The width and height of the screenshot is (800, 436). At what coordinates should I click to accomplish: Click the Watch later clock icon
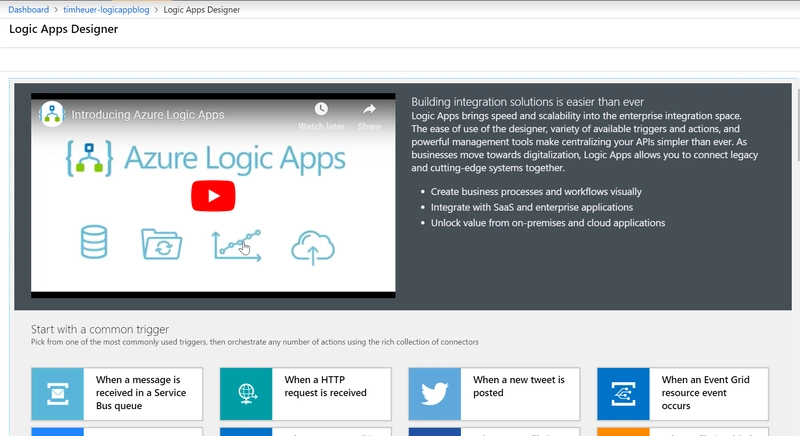point(321,111)
